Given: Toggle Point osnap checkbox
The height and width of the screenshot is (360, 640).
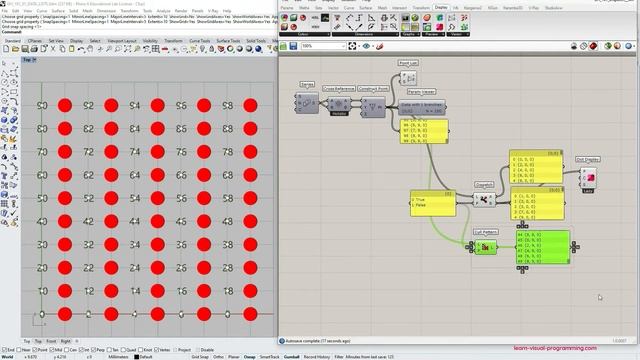Looking at the screenshot, I should click(x=35, y=350).
